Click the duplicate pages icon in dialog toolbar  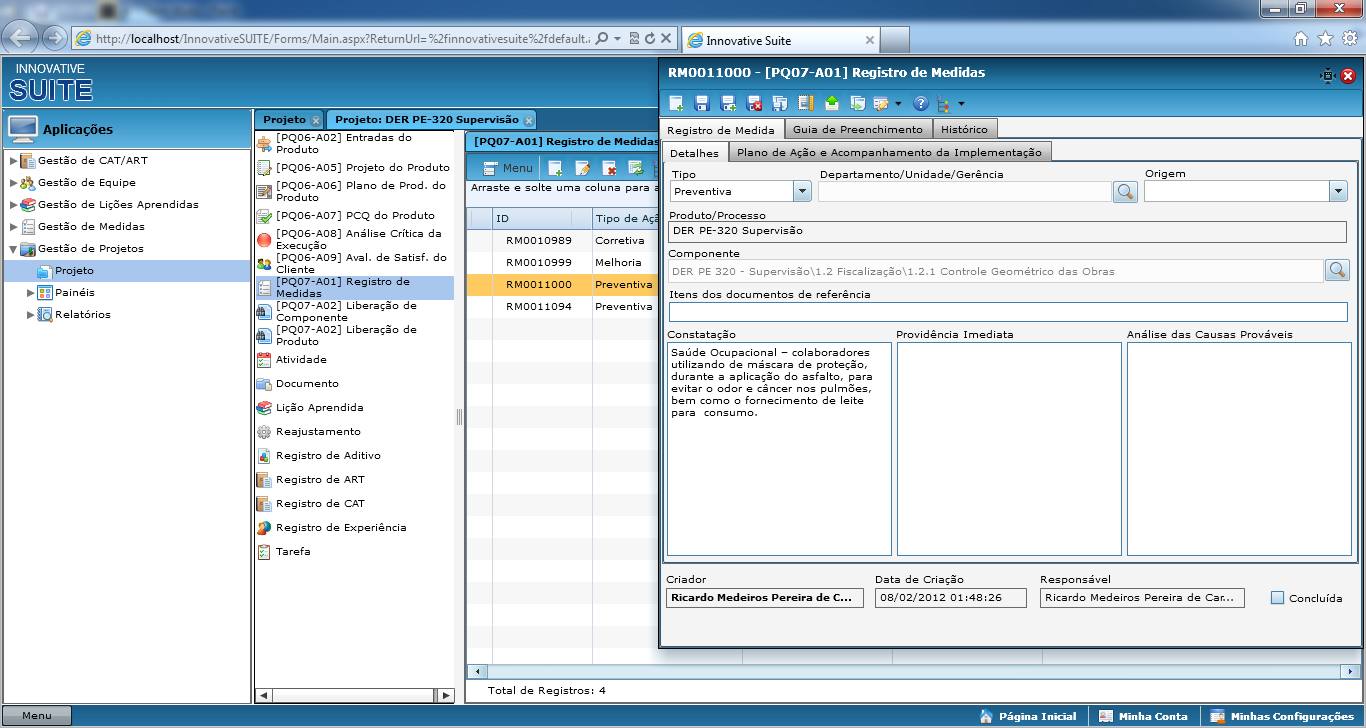pyautogui.click(x=857, y=103)
